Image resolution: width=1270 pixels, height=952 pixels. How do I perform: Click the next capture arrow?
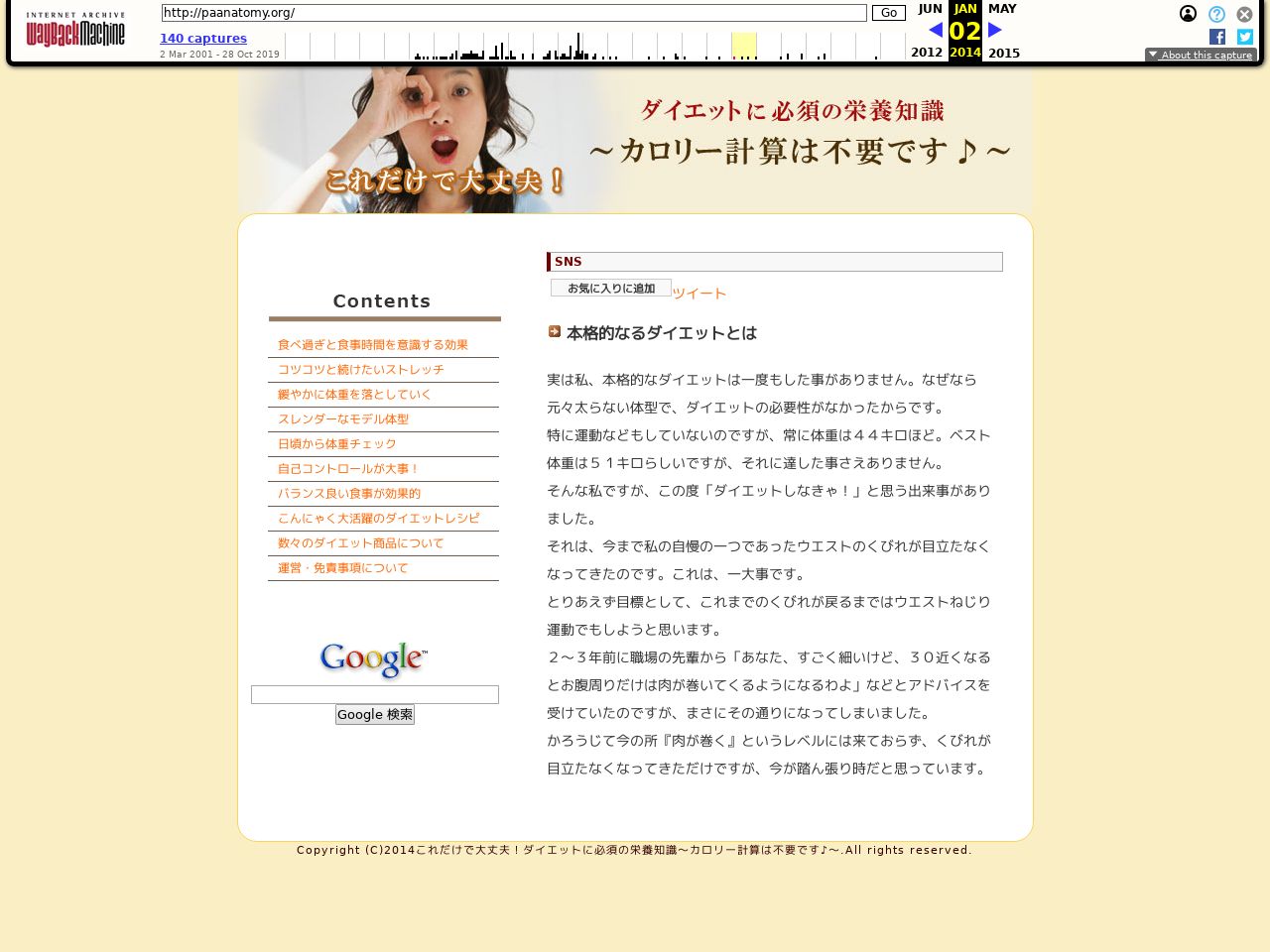click(x=994, y=30)
